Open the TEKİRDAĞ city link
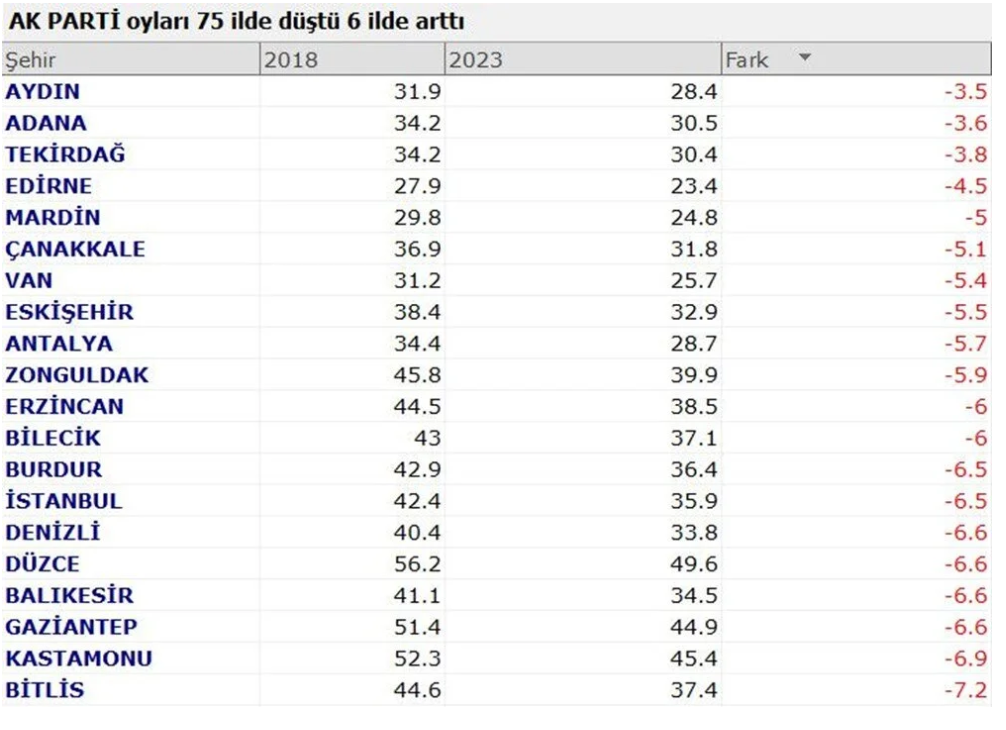The width and height of the screenshot is (1006, 730). click(x=66, y=155)
